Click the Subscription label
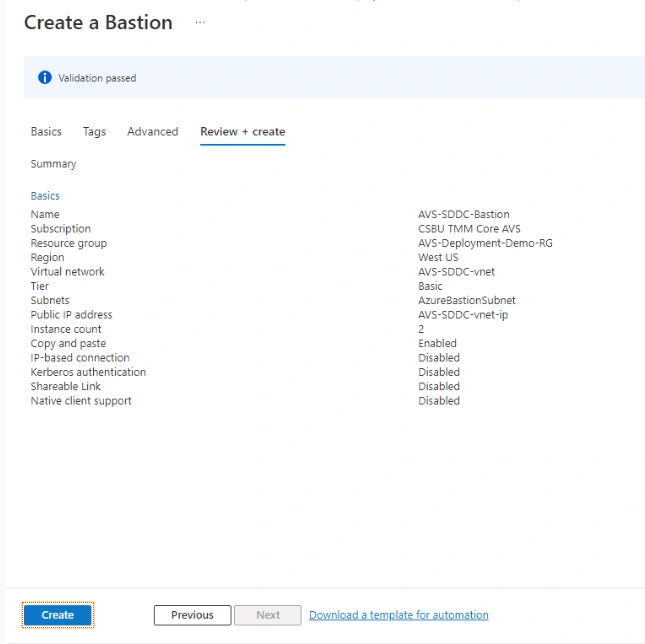Screen dimensions: 645x644 pos(60,229)
